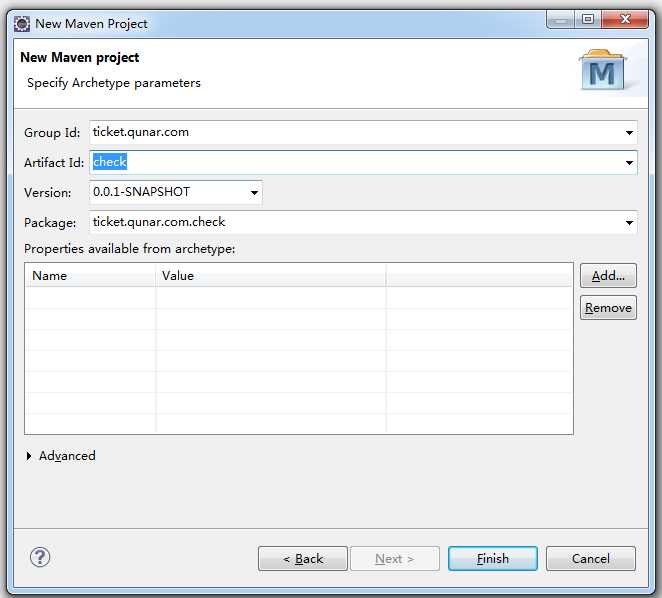Image resolution: width=662 pixels, height=598 pixels.
Task: Click the help question mark icon
Action: (40, 557)
